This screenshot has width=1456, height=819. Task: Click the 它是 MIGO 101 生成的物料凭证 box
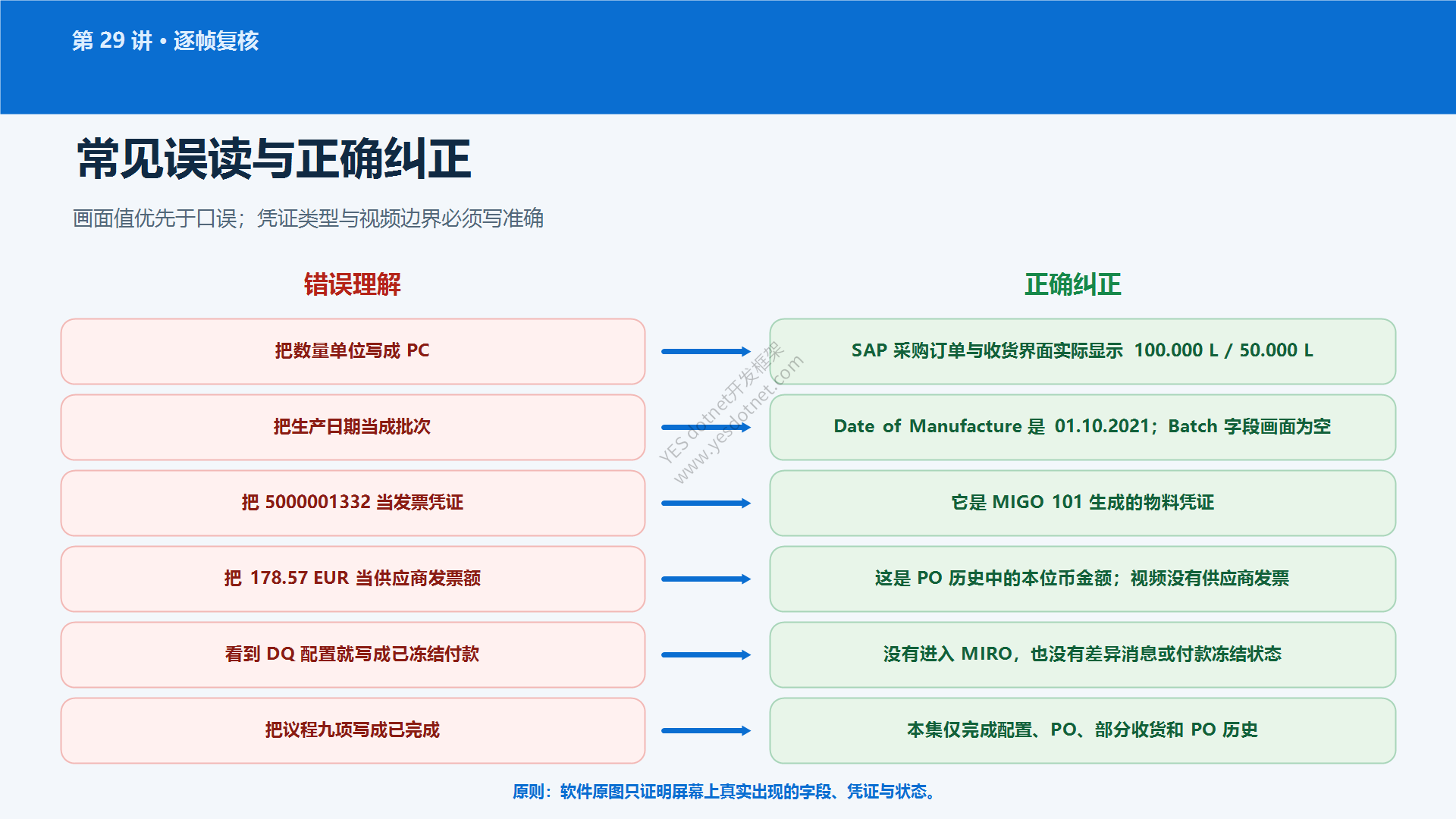pos(1082,503)
